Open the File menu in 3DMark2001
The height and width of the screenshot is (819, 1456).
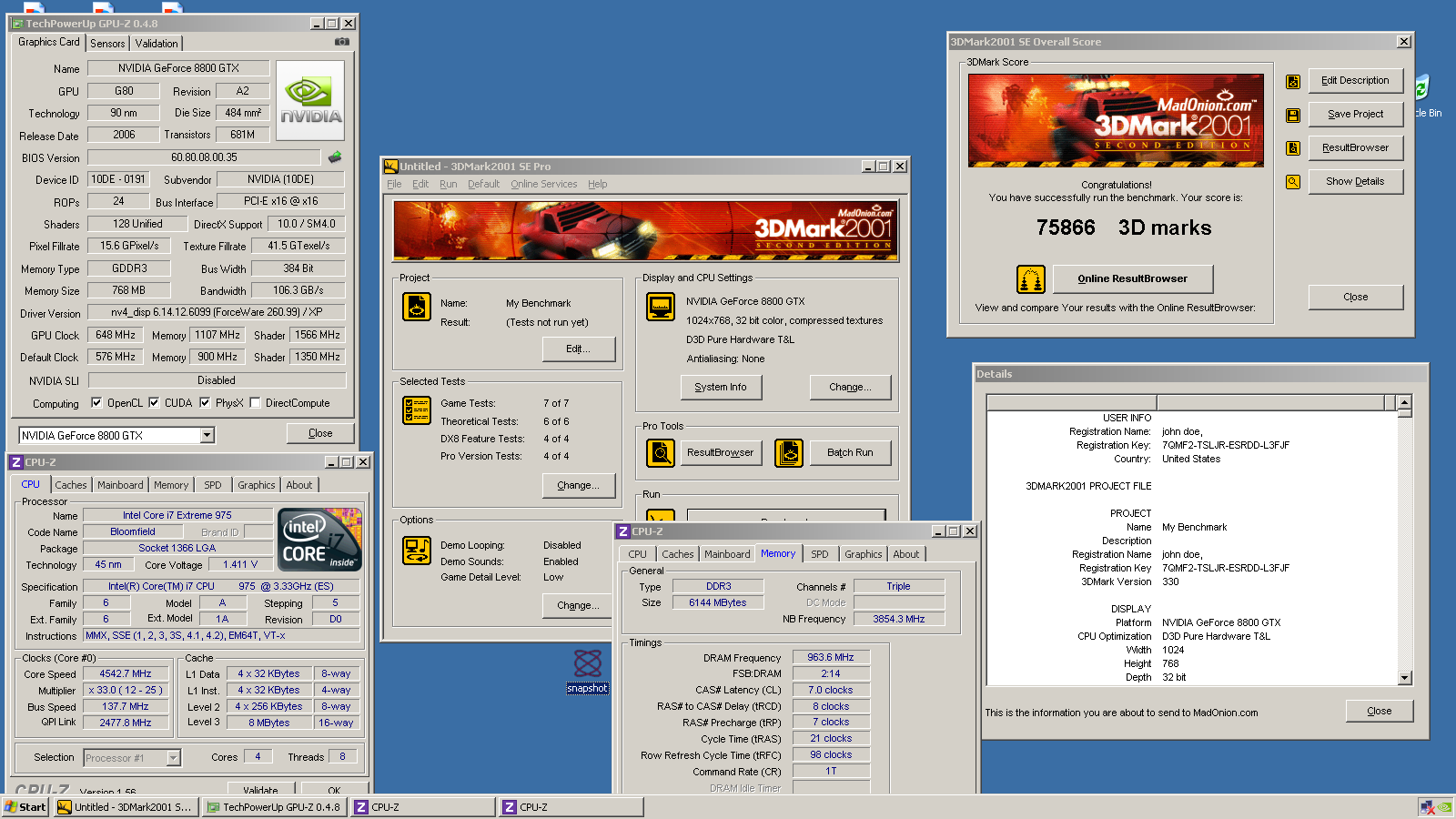click(x=394, y=184)
